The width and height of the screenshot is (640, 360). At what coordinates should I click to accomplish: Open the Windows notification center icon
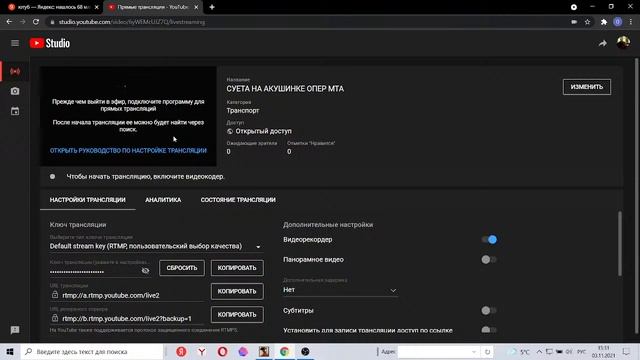pos(626,351)
